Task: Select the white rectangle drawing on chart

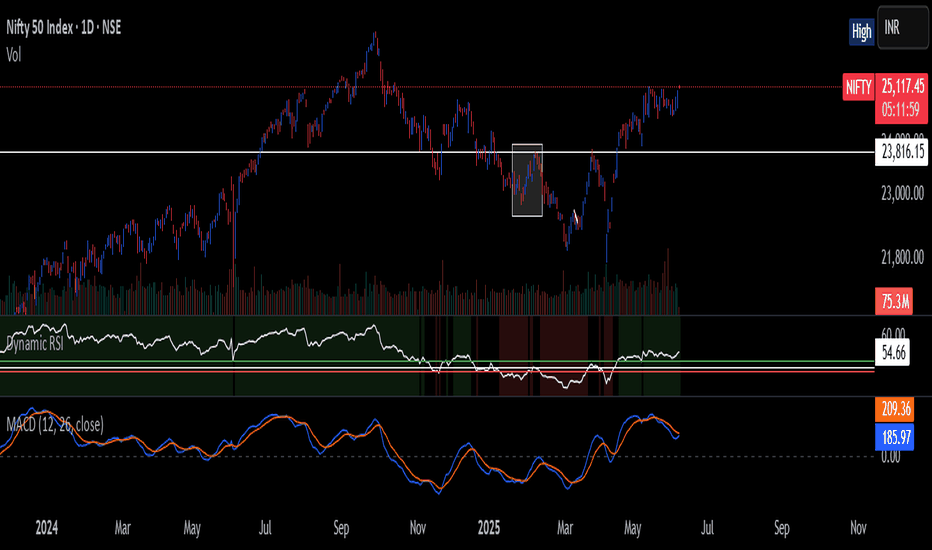Action: 527,180
